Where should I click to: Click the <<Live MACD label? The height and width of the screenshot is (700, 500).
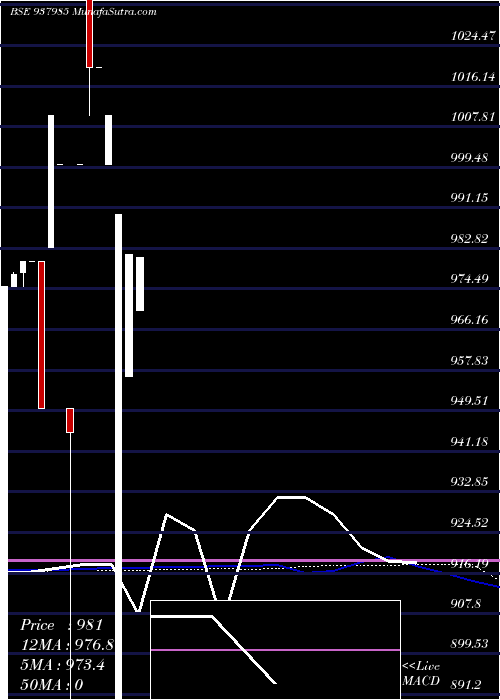point(421,674)
